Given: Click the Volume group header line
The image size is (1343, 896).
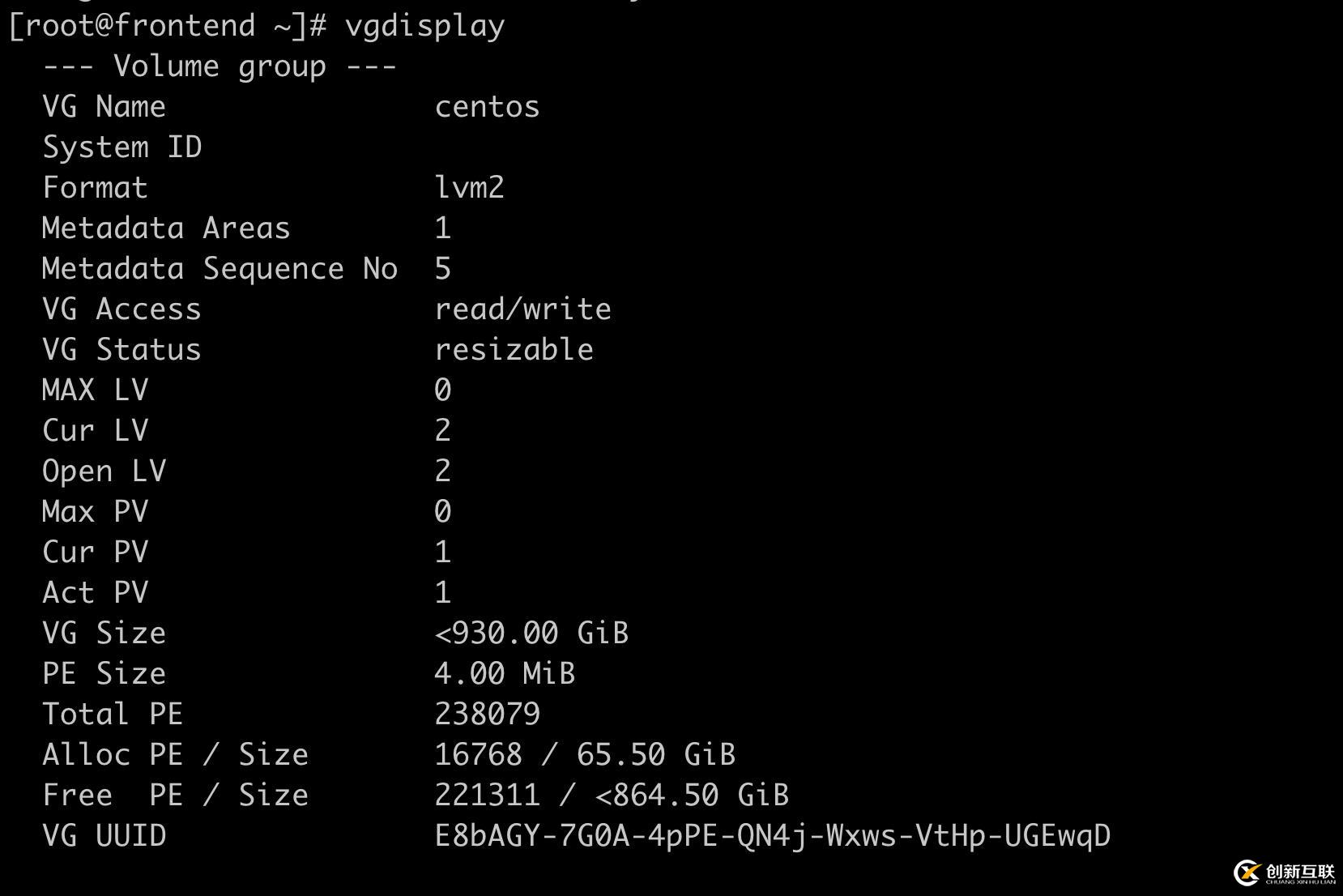Looking at the screenshot, I should coord(220,66).
